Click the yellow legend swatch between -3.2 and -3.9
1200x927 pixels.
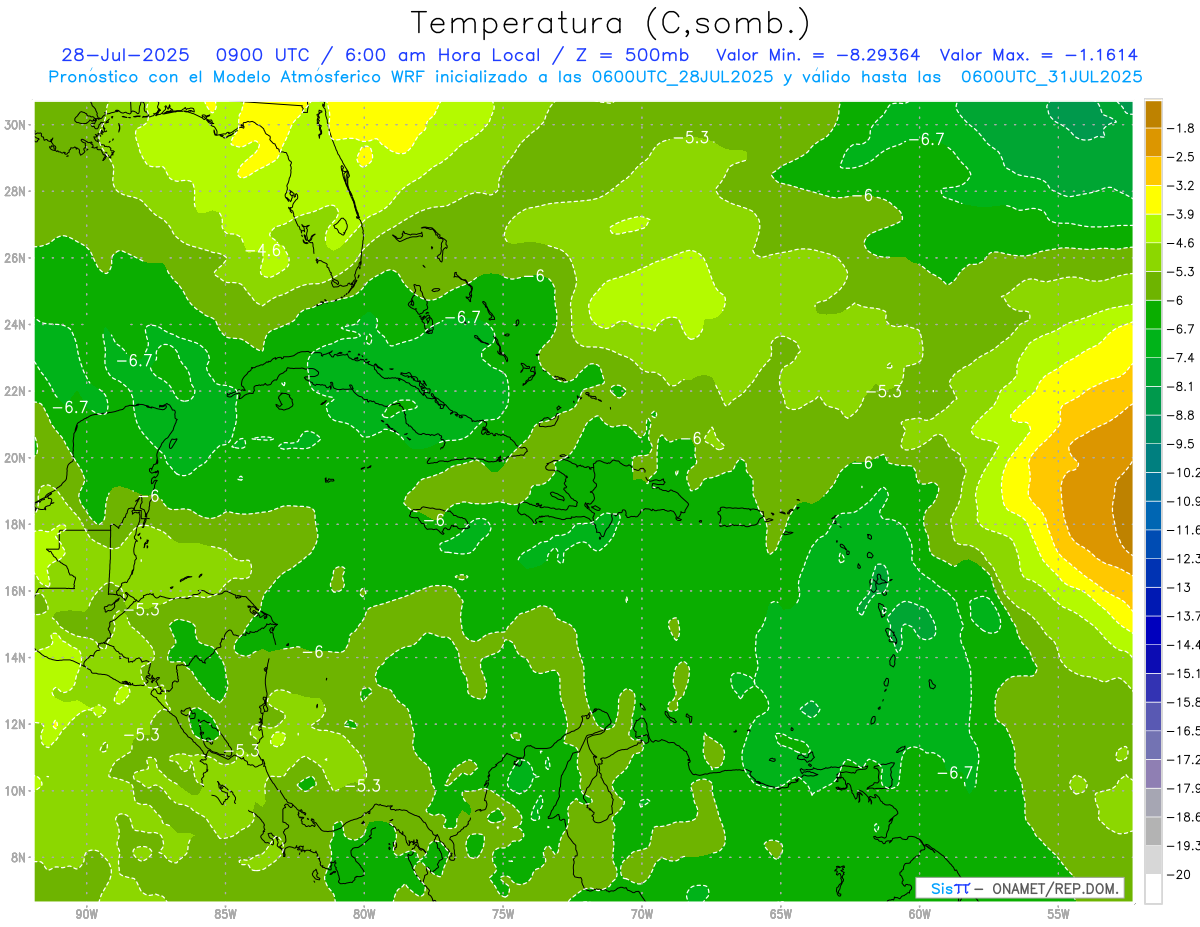click(1153, 200)
